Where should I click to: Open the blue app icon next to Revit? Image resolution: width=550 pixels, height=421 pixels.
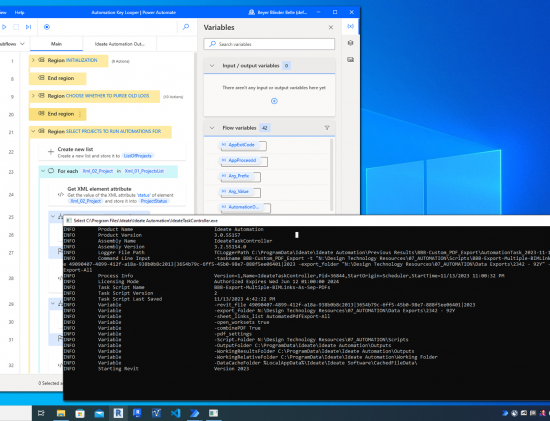pyautogui.click(x=137, y=413)
